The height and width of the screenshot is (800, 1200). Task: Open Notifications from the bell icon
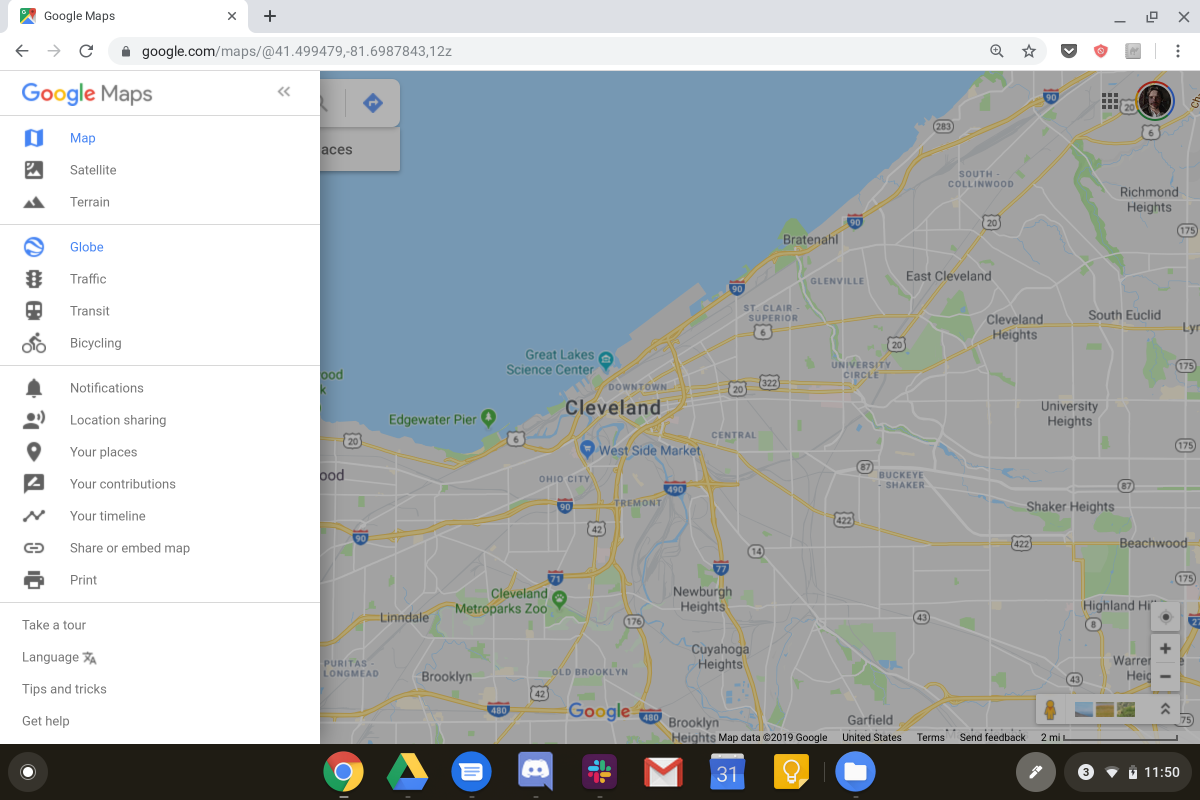coord(34,388)
